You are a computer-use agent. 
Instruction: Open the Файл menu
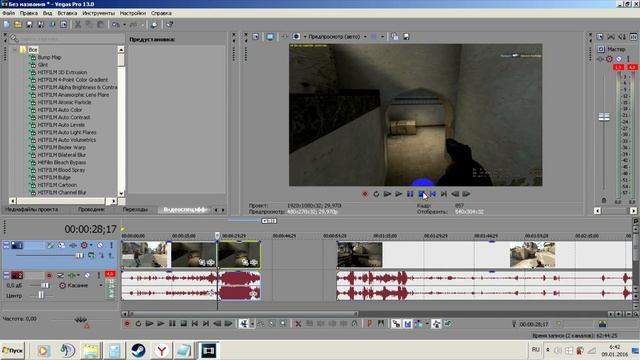[x=8, y=13]
